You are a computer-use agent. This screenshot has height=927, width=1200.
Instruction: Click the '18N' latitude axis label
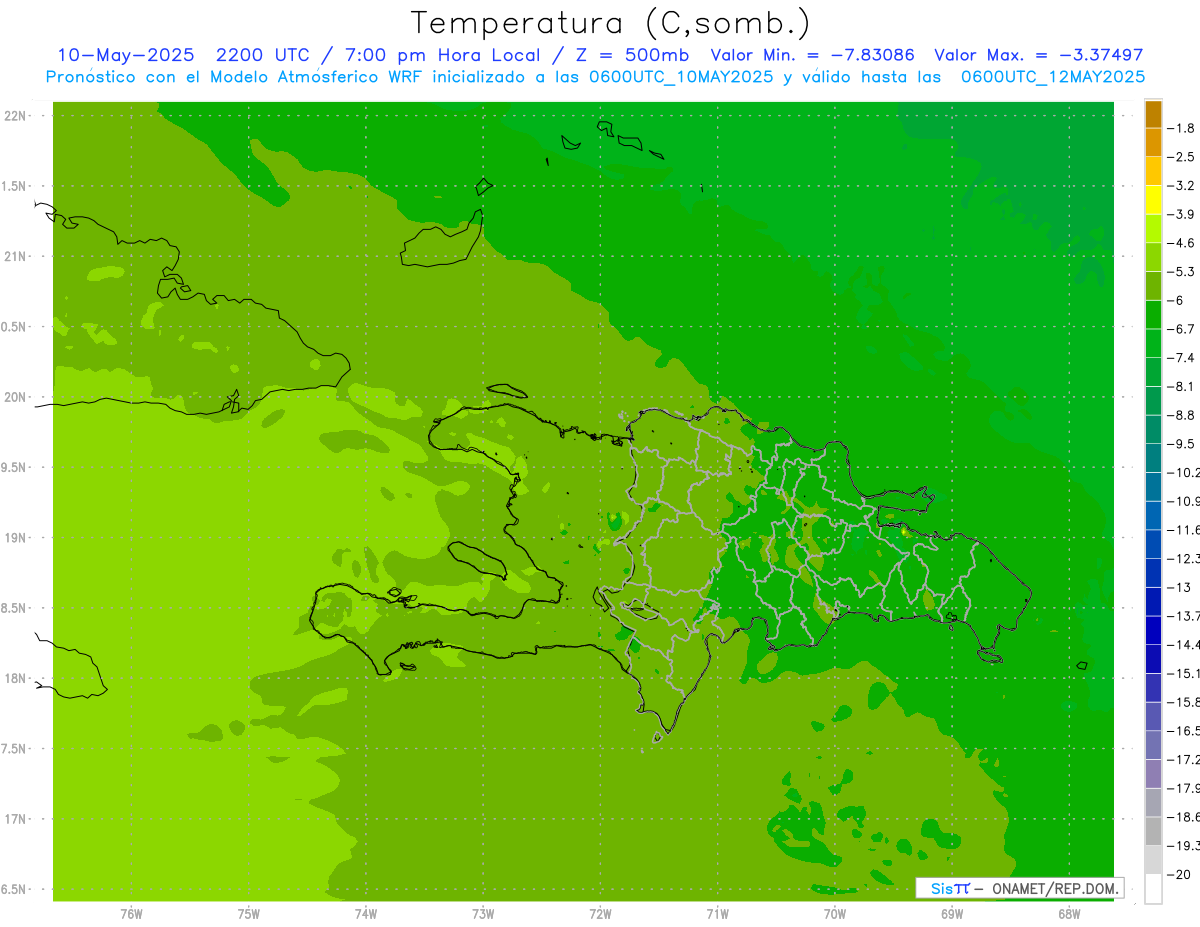pyautogui.click(x=15, y=678)
